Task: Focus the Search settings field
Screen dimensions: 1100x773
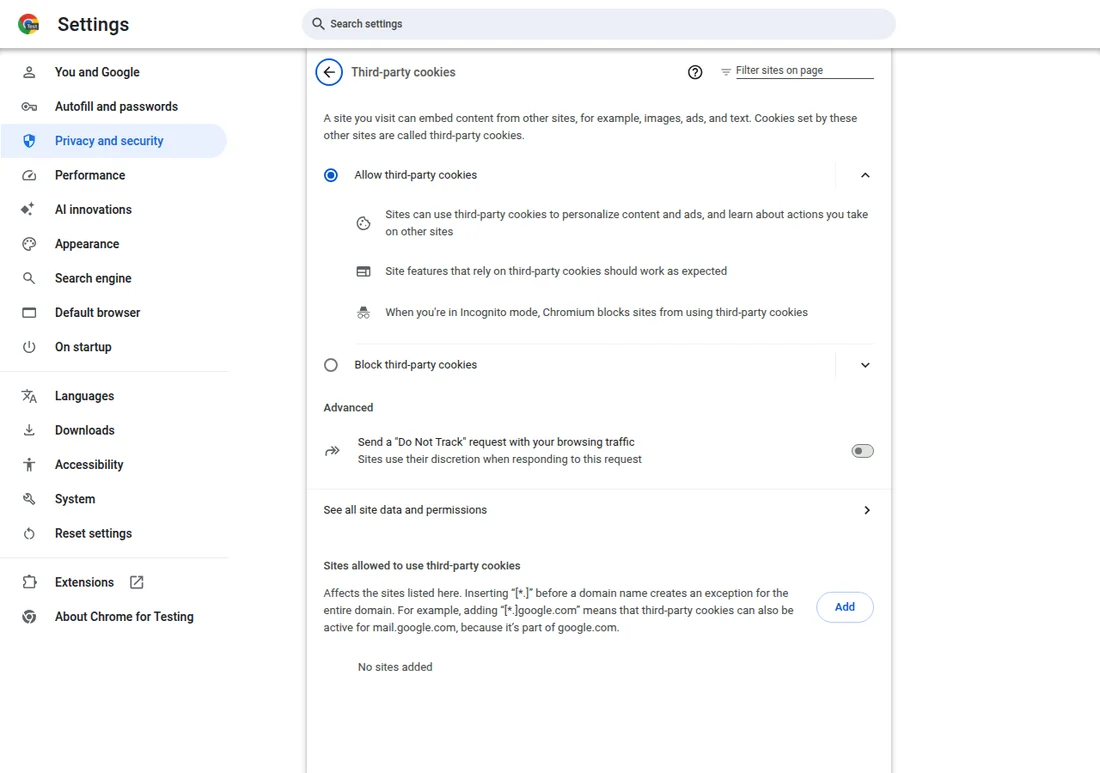Action: (x=598, y=24)
